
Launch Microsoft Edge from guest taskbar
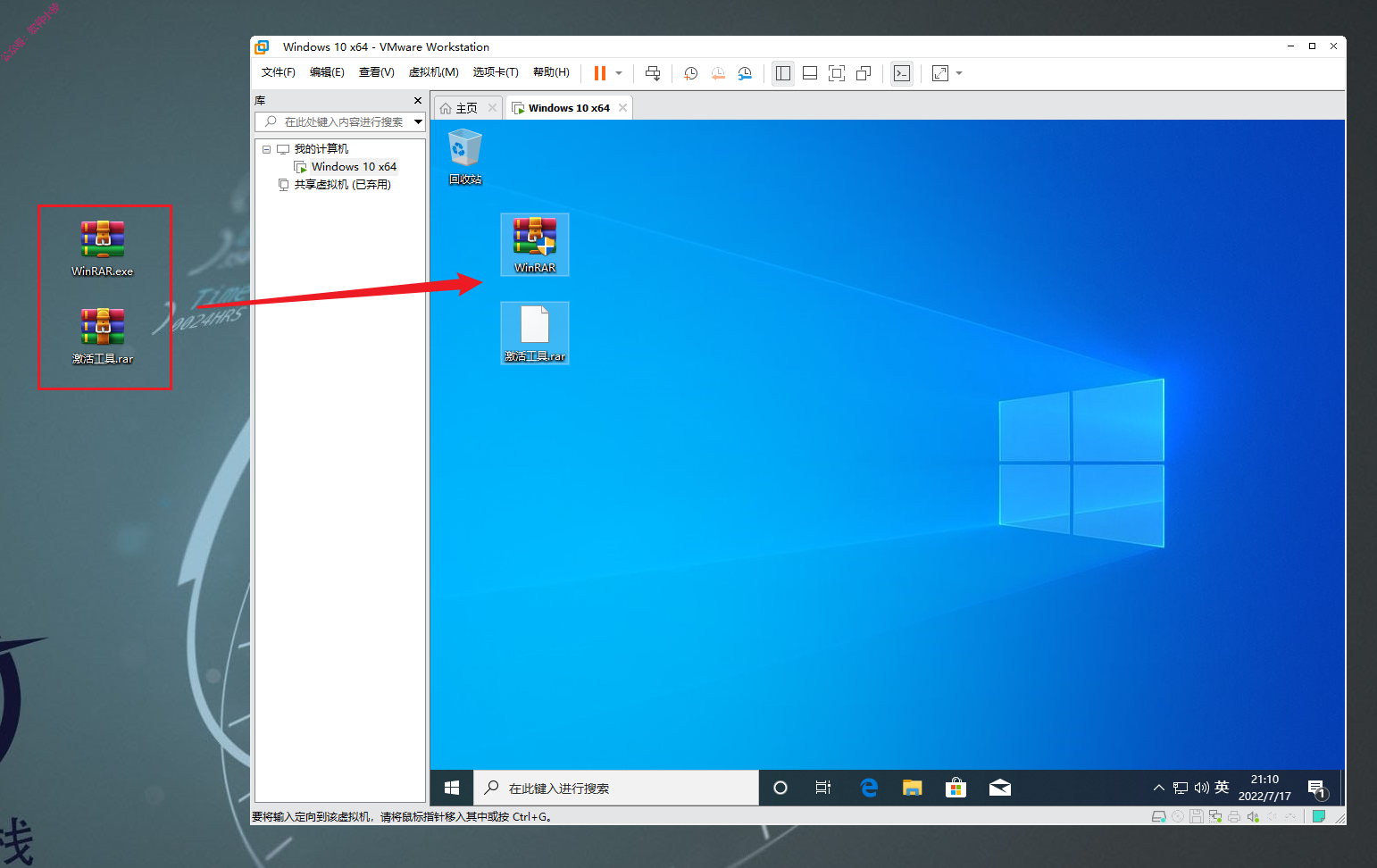[868, 788]
